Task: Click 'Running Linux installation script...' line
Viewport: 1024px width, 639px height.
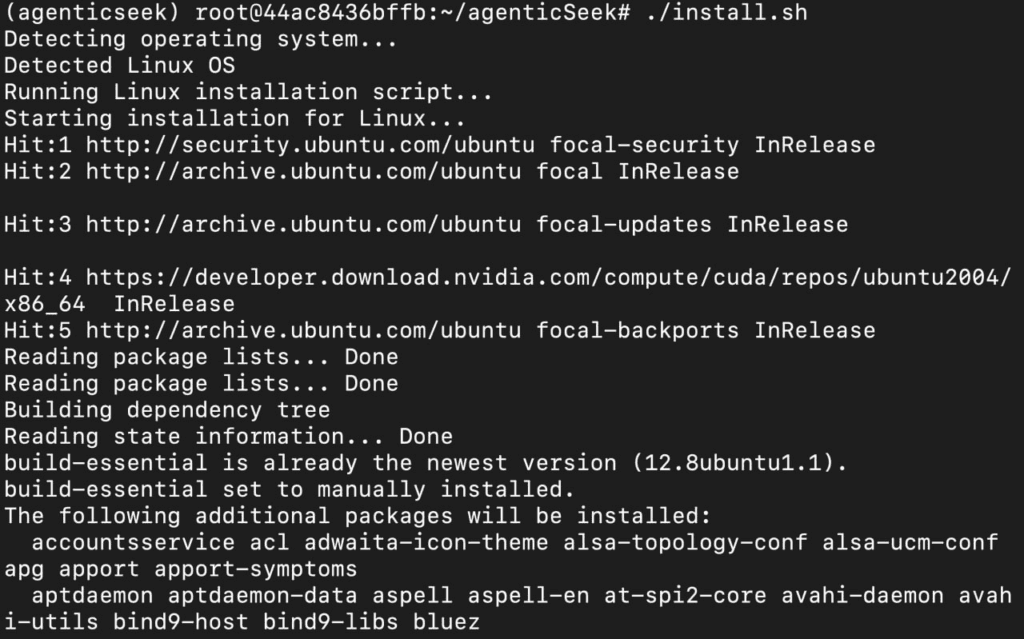Action: [248, 92]
